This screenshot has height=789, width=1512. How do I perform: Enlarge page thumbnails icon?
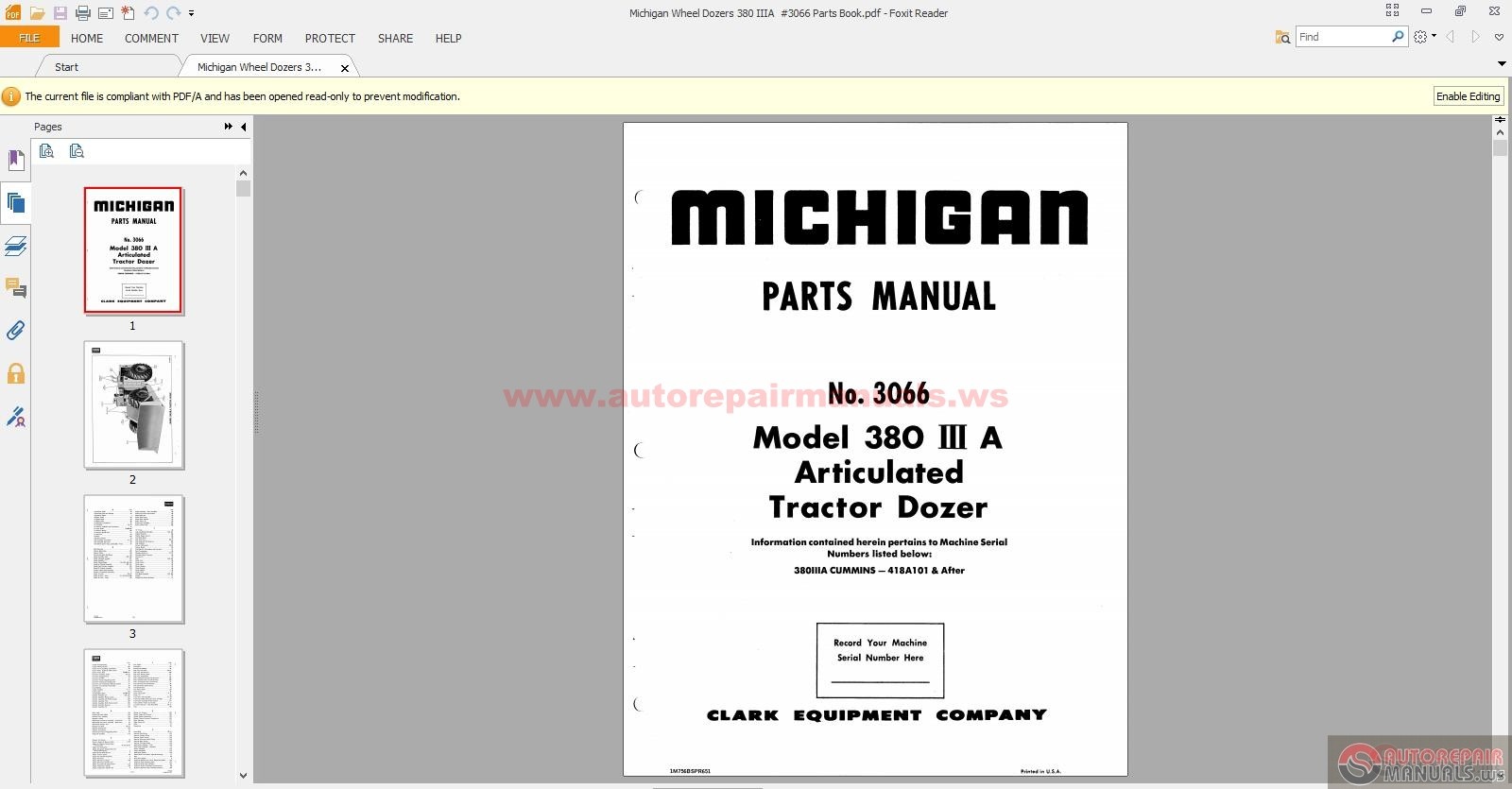pos(46,151)
